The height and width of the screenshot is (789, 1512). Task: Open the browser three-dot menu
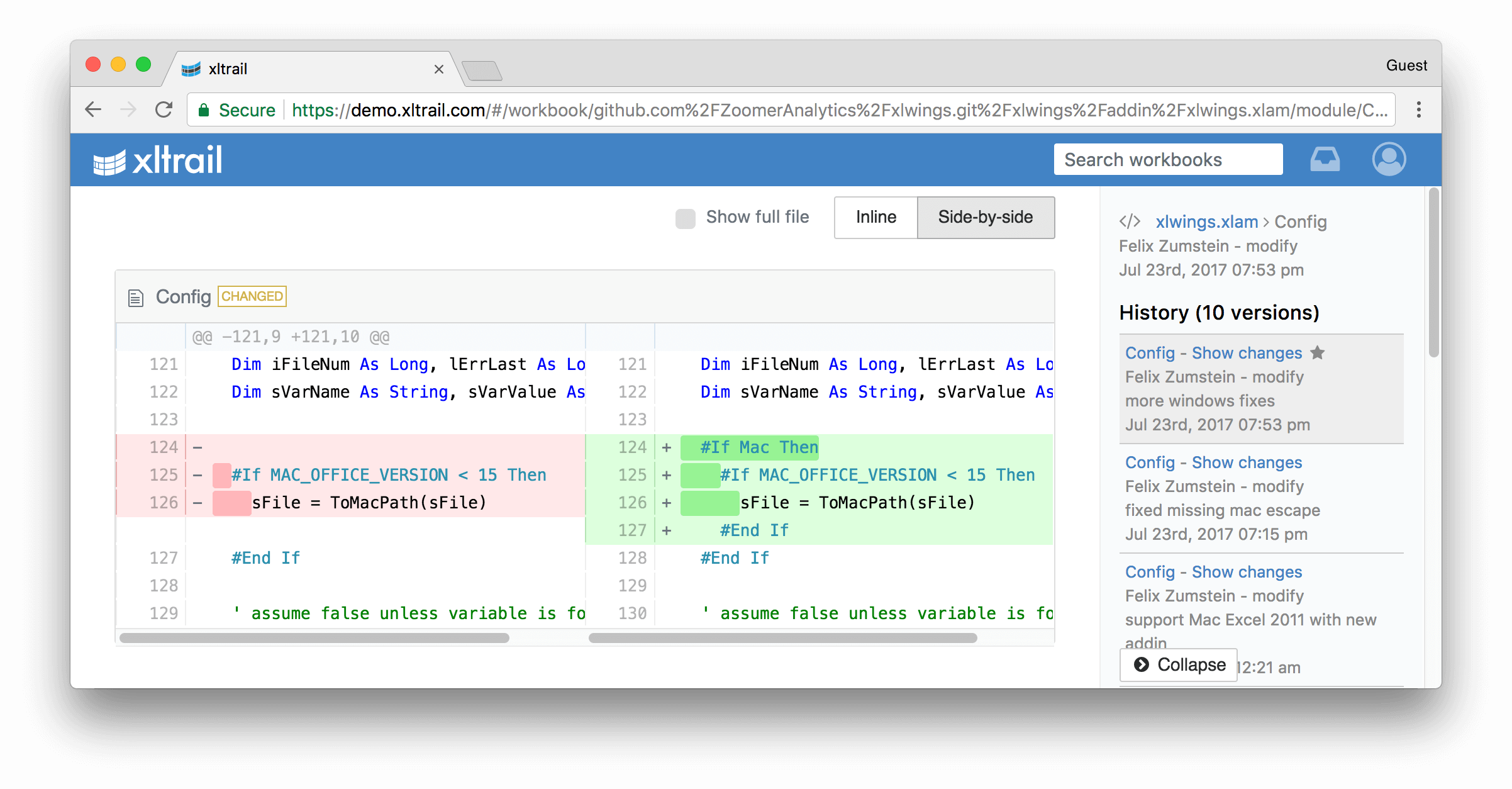click(1418, 110)
